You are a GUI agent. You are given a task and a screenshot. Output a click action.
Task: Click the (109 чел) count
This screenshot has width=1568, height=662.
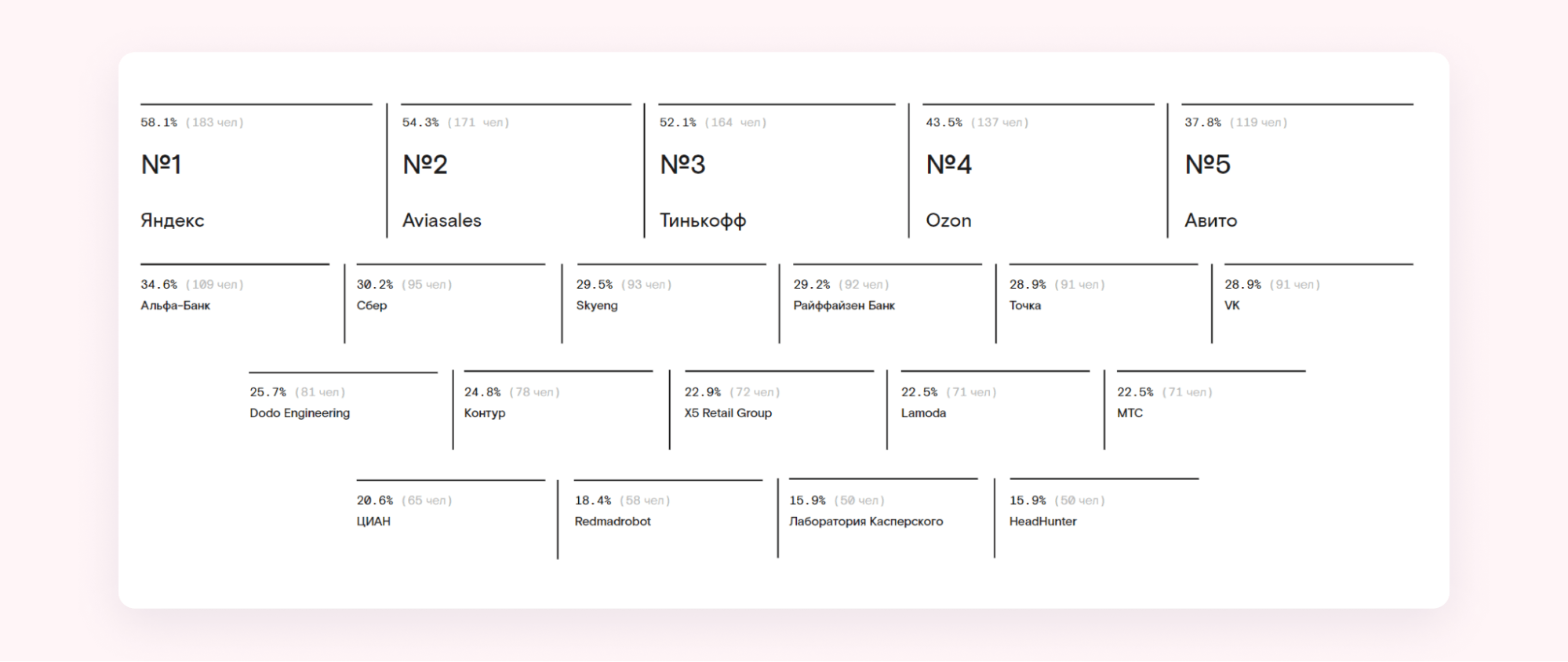coord(214,285)
